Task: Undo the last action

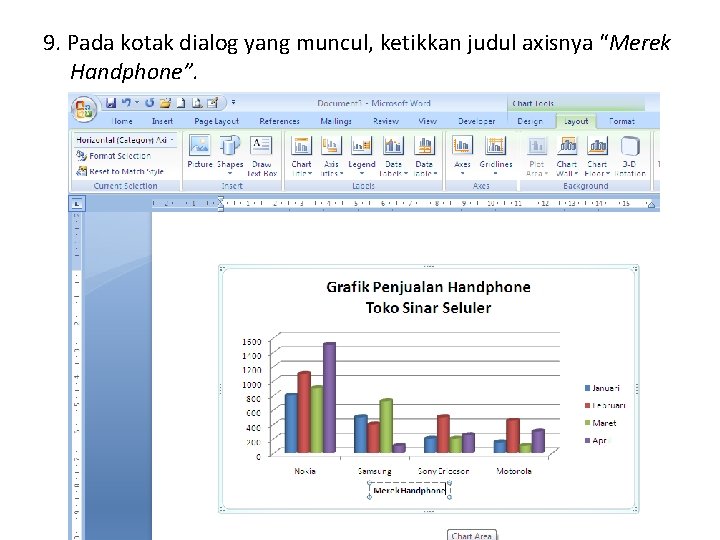Action: (126, 103)
